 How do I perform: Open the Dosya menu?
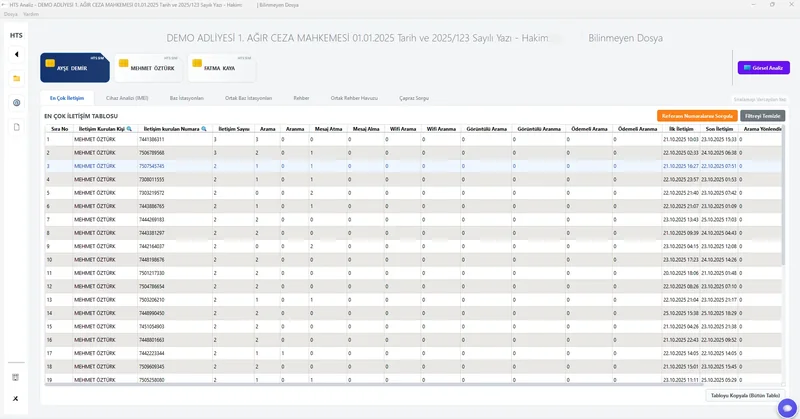11,14
